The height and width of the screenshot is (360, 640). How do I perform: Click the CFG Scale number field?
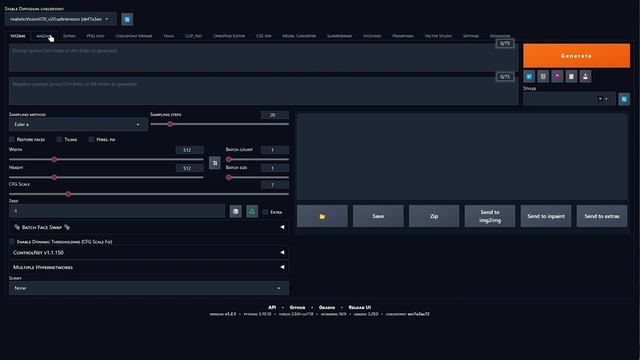[x=275, y=185]
